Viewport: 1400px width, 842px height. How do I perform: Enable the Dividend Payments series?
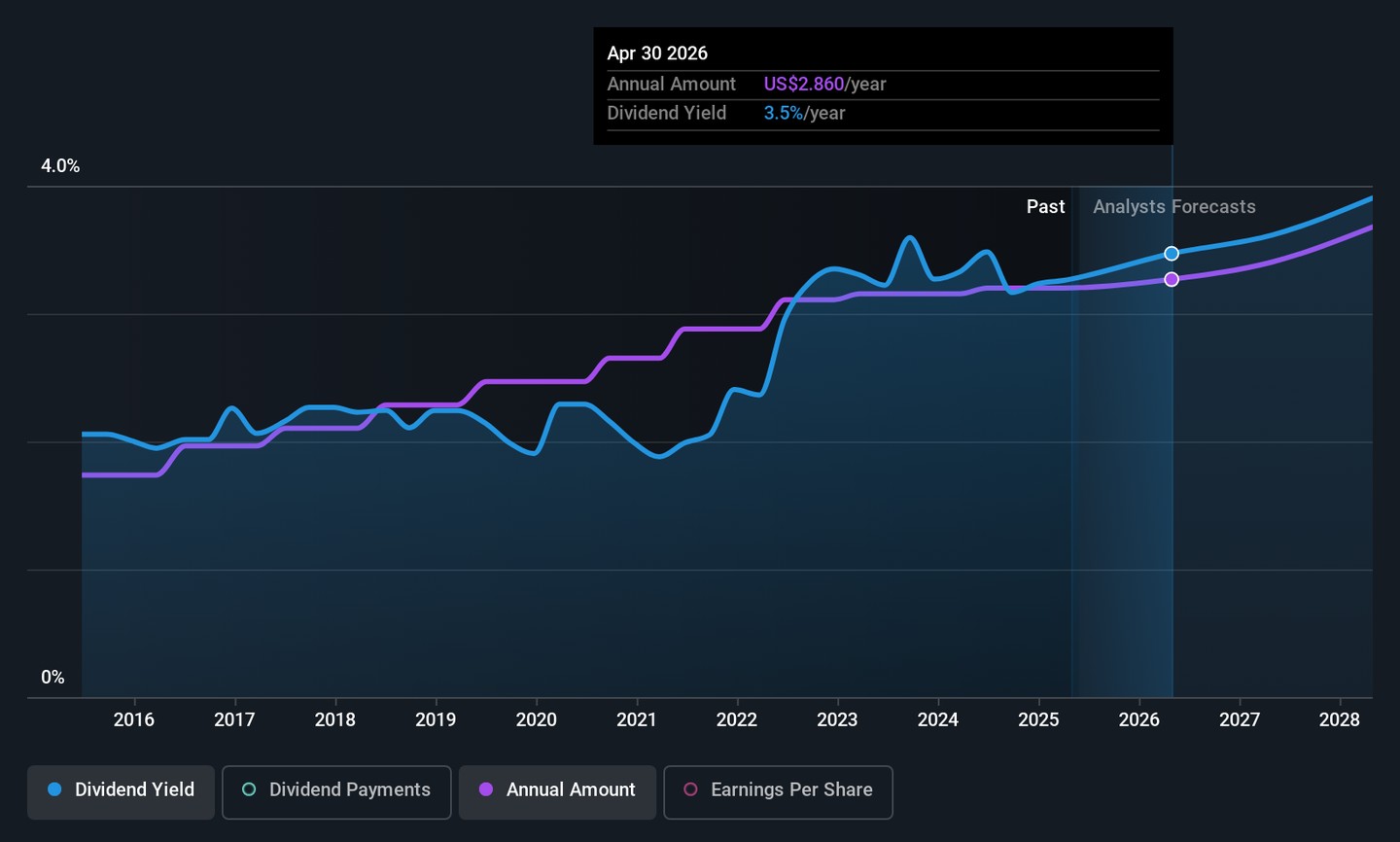pos(336,791)
